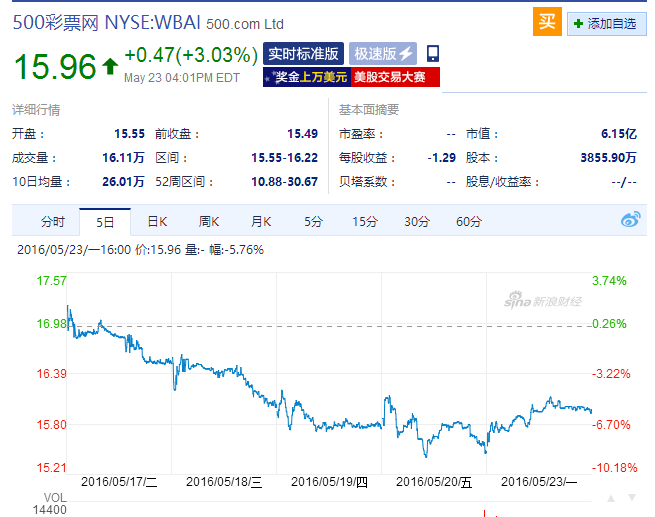The image size is (655, 517).
Task: Click the -10.18% percent axis label
Action: [x=614, y=468]
